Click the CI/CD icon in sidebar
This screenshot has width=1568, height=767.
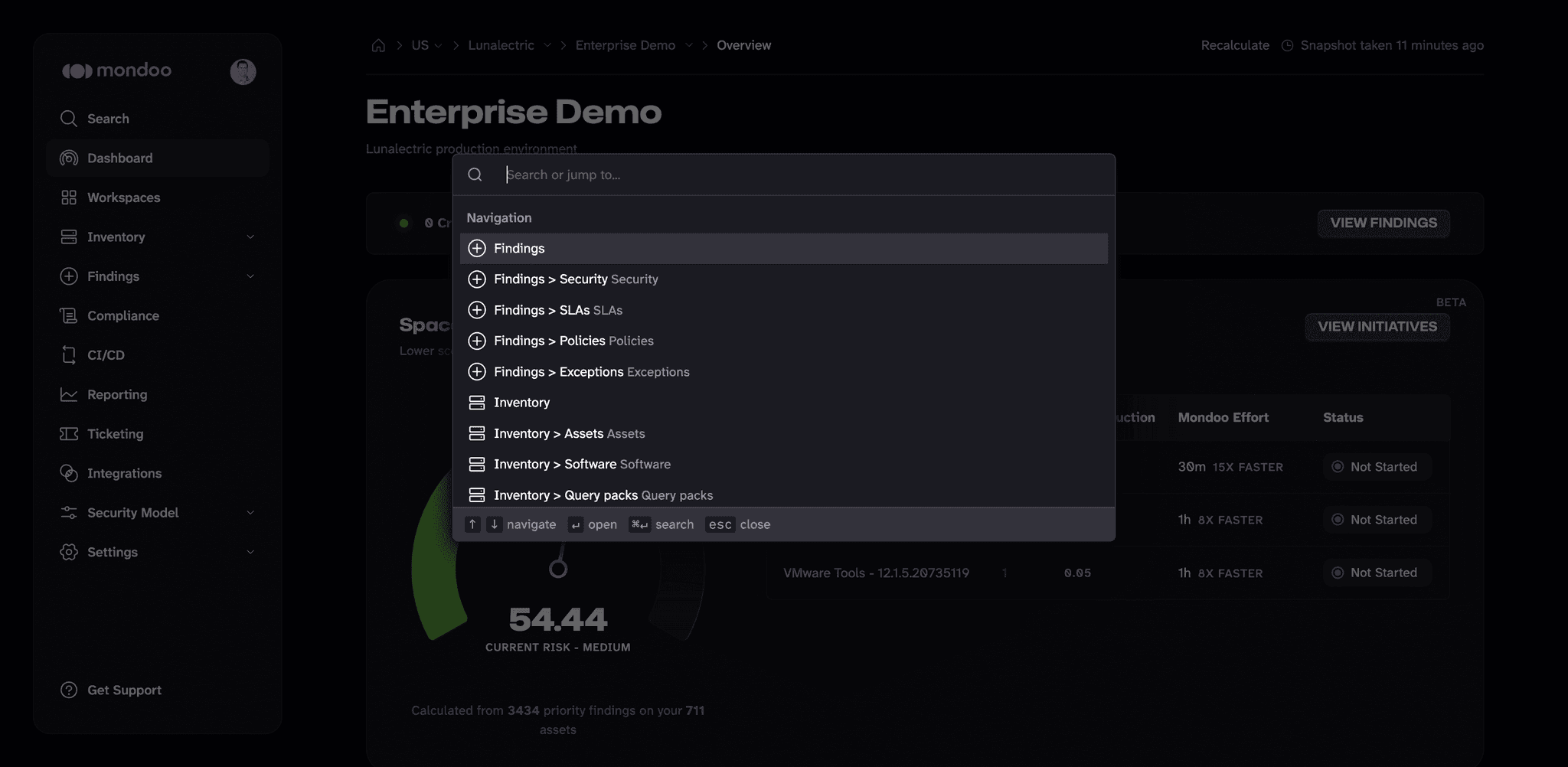69,355
